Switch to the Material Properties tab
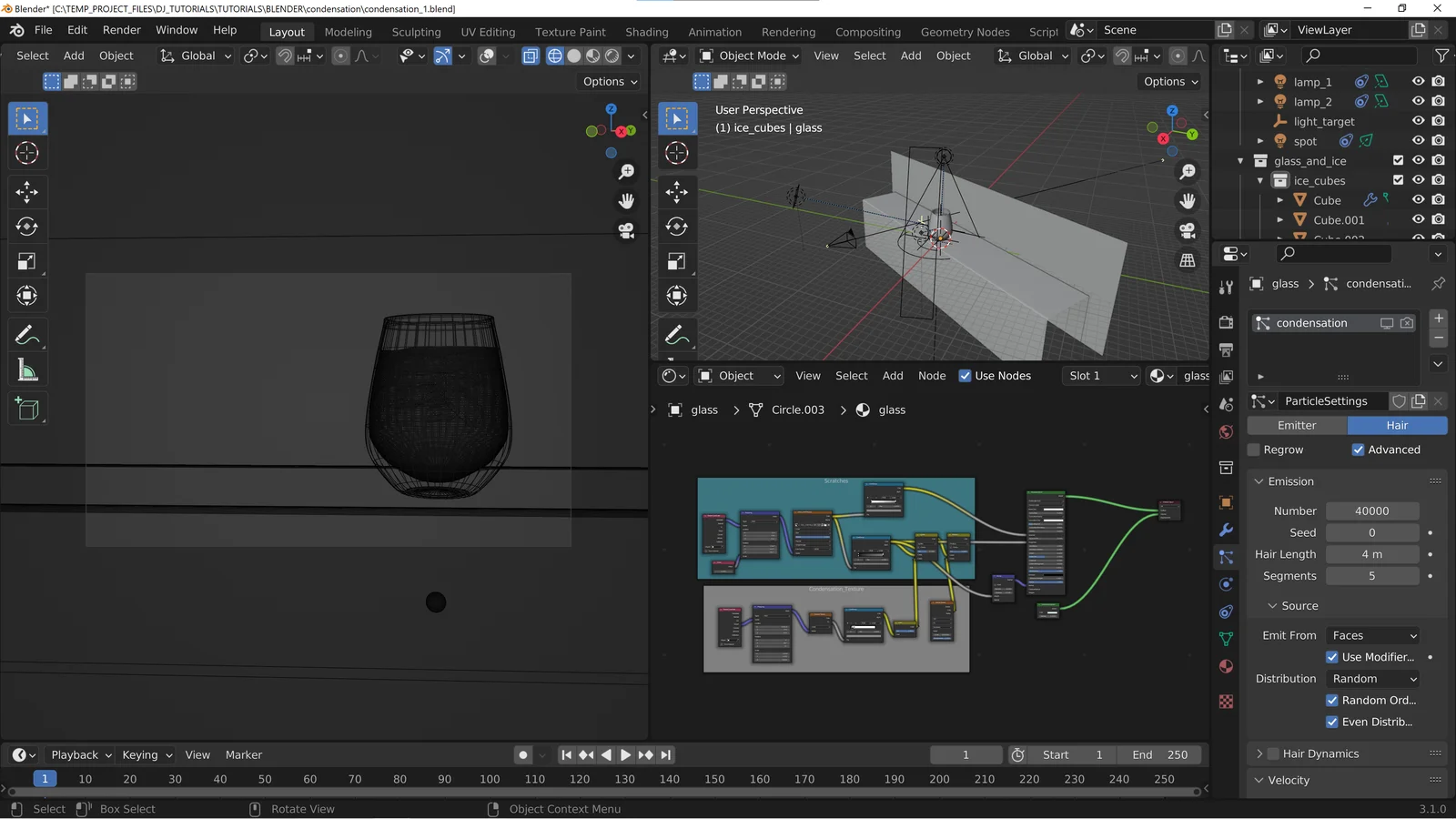1456x819 pixels. point(1225,666)
